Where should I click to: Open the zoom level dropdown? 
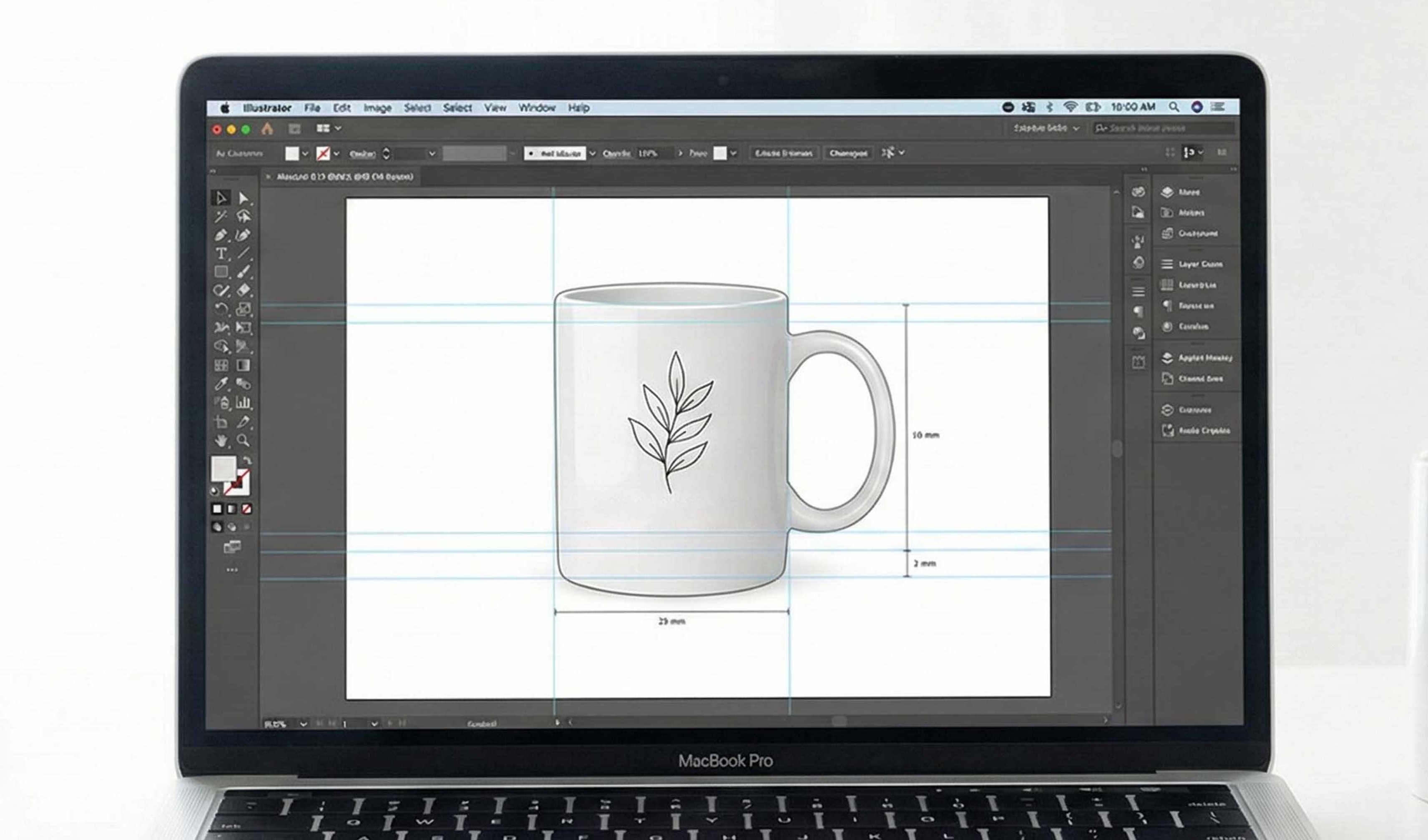tap(304, 724)
